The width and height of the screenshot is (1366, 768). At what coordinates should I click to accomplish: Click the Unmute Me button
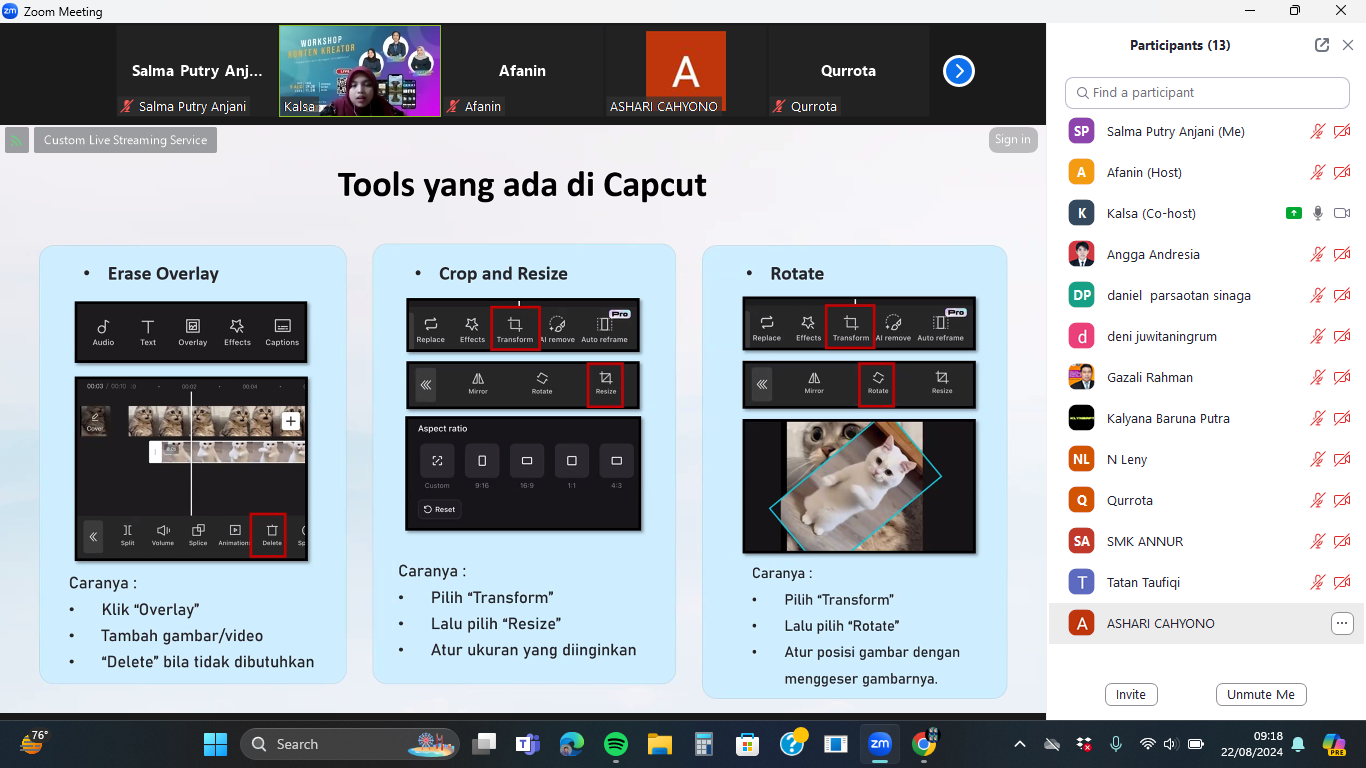(1261, 694)
